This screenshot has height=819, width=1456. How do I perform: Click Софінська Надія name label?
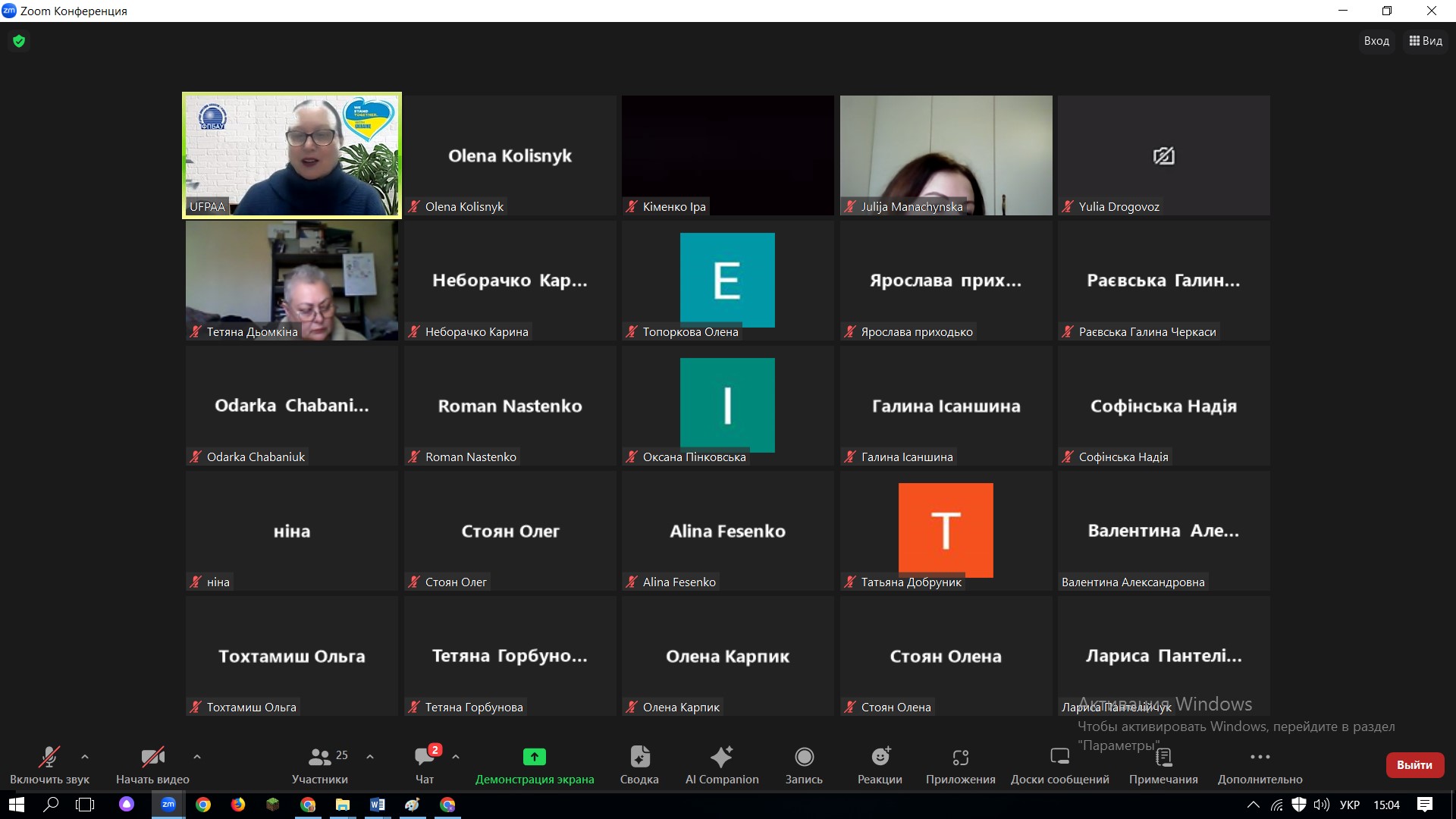pyautogui.click(x=1123, y=457)
